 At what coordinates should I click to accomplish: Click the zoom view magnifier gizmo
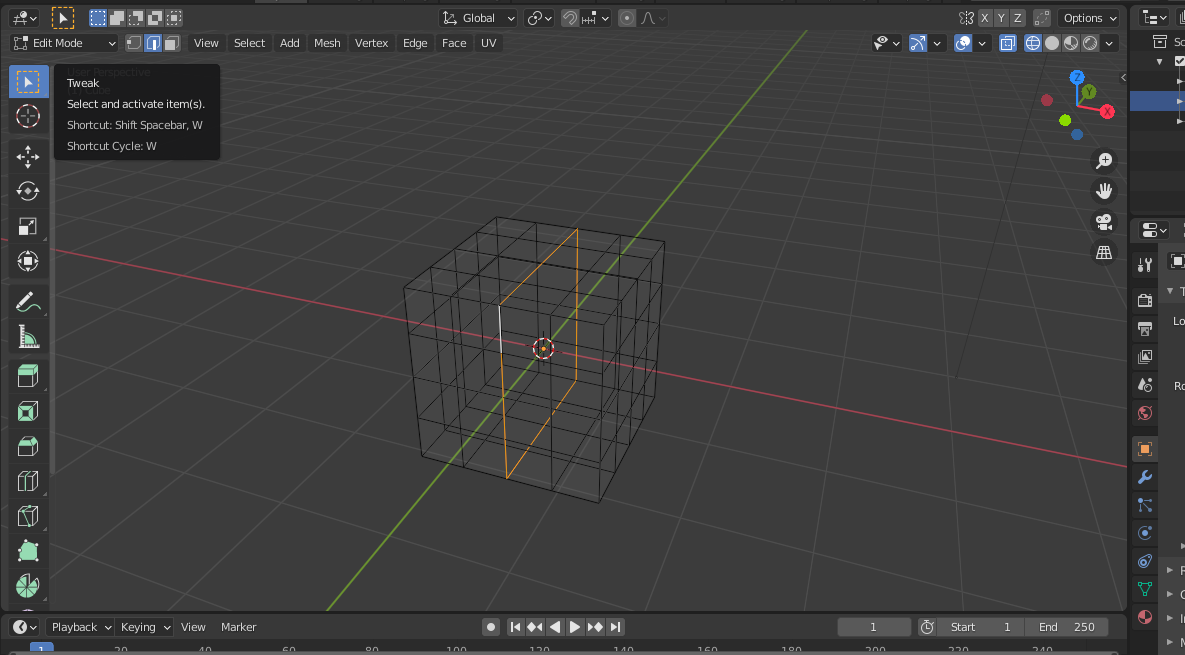(x=1104, y=160)
